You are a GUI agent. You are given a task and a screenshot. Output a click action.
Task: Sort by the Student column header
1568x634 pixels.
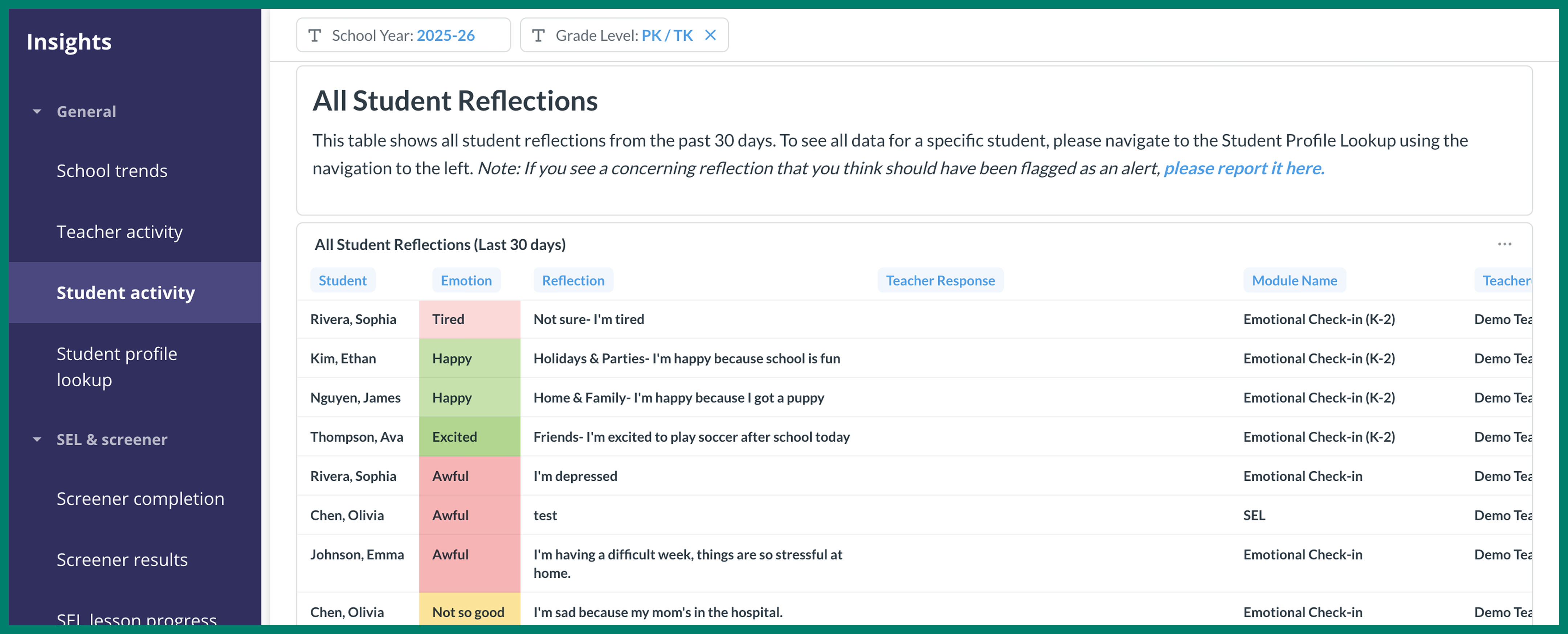342,281
